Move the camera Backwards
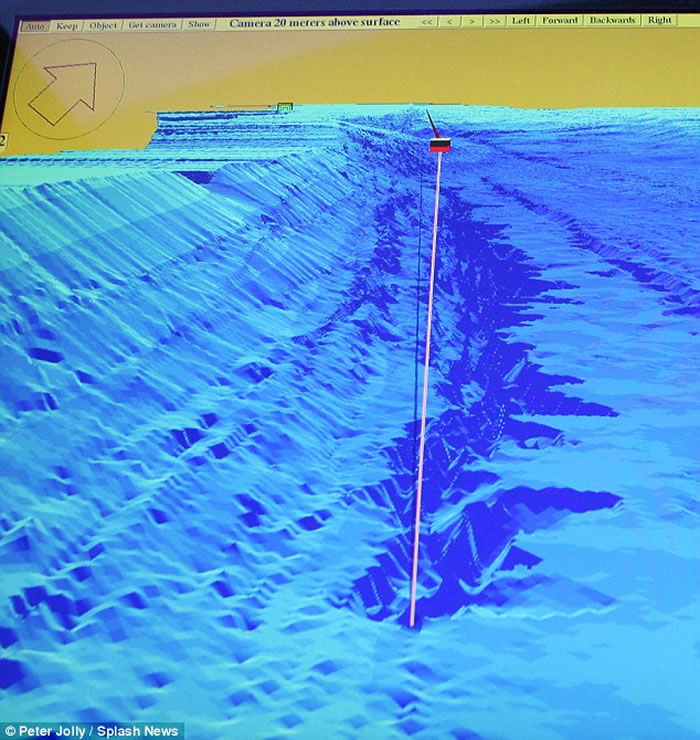 [x=611, y=20]
